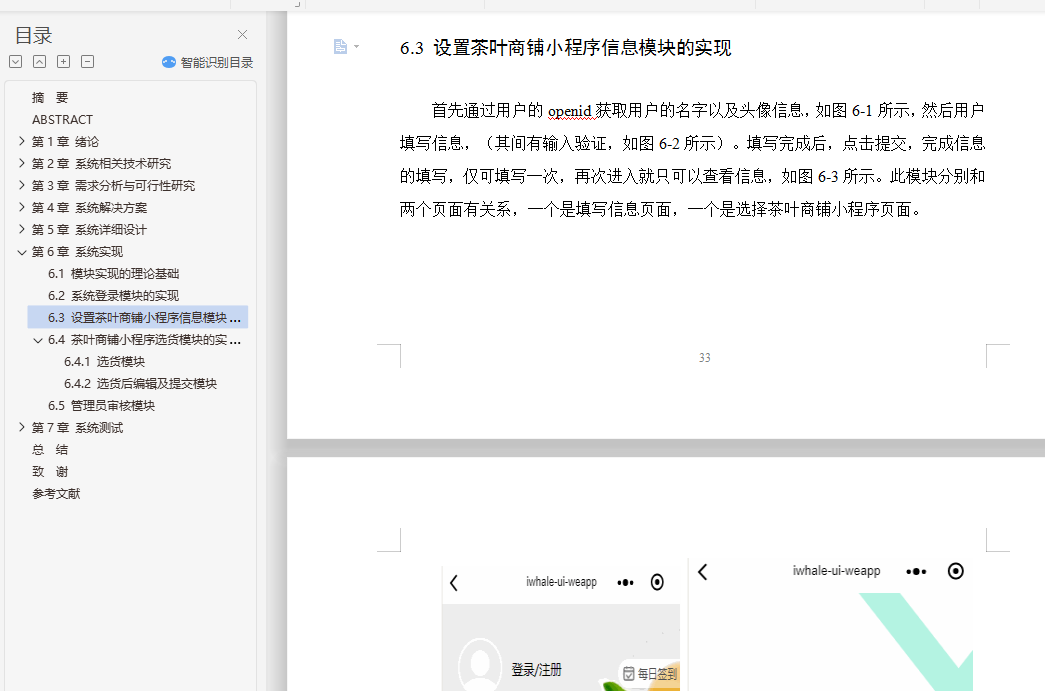The width and height of the screenshot is (1045, 691).
Task: Expand 第7章 系统测试 chevron
Action: tap(21, 427)
